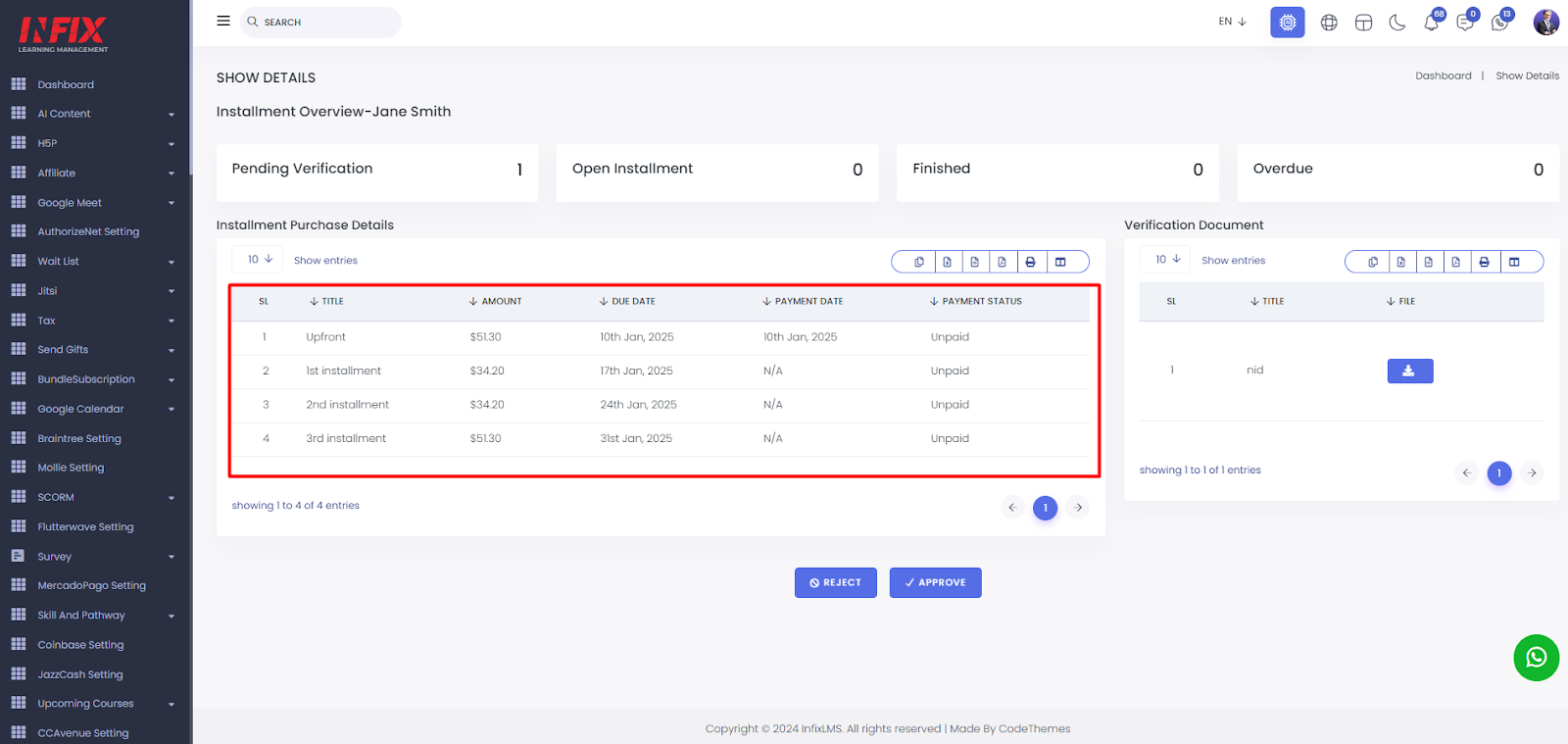Export Installment Purchase Details to PDF
This screenshot has width=1568, height=744.
1002,262
